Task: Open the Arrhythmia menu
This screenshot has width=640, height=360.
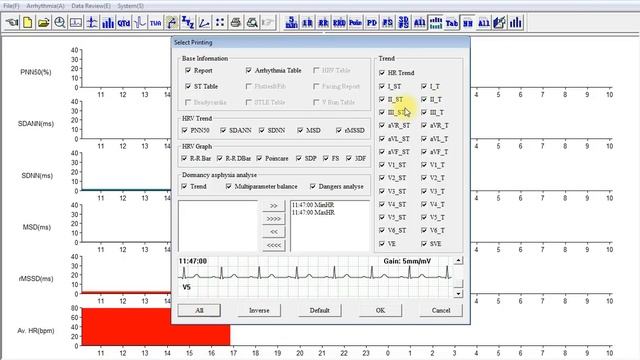Action: (x=45, y=6)
